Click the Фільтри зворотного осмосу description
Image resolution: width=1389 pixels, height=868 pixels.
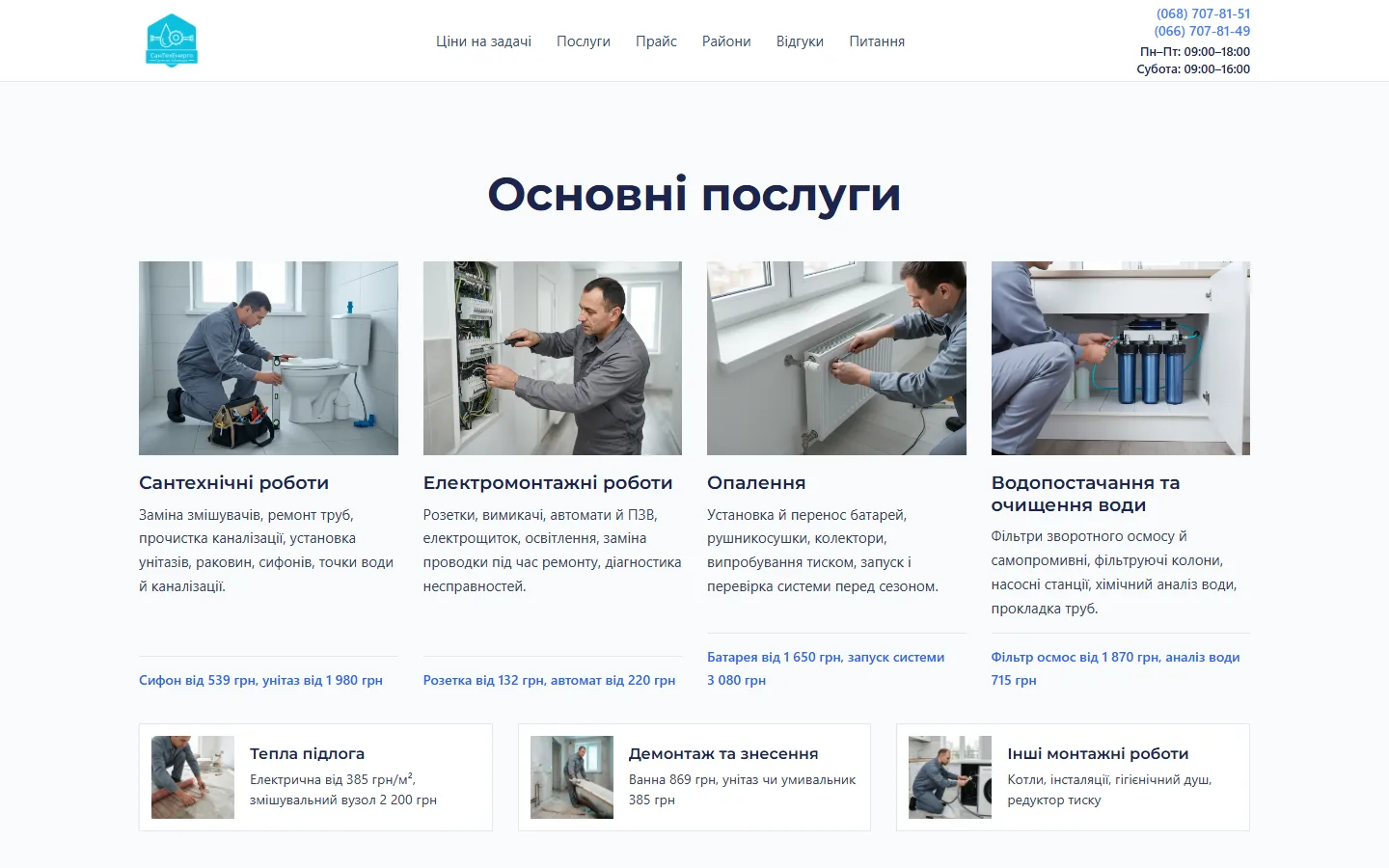1114,573
